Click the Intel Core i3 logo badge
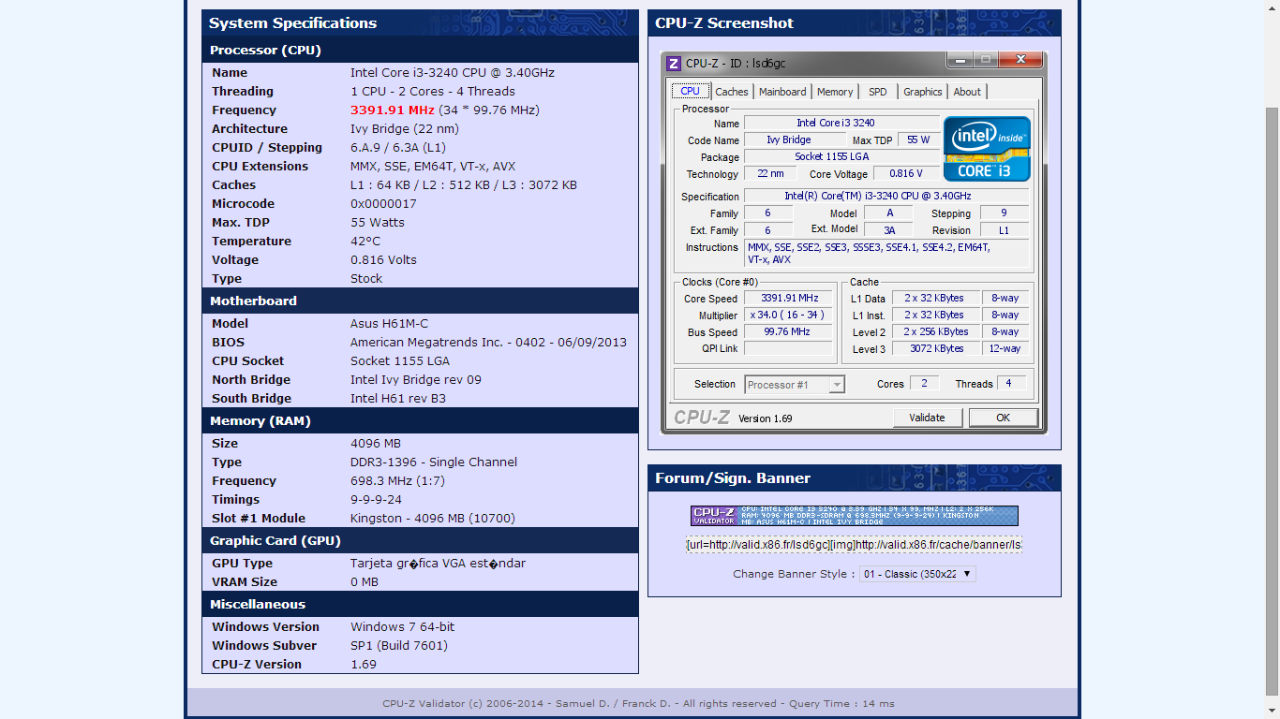This screenshot has width=1280, height=719. 987,149
